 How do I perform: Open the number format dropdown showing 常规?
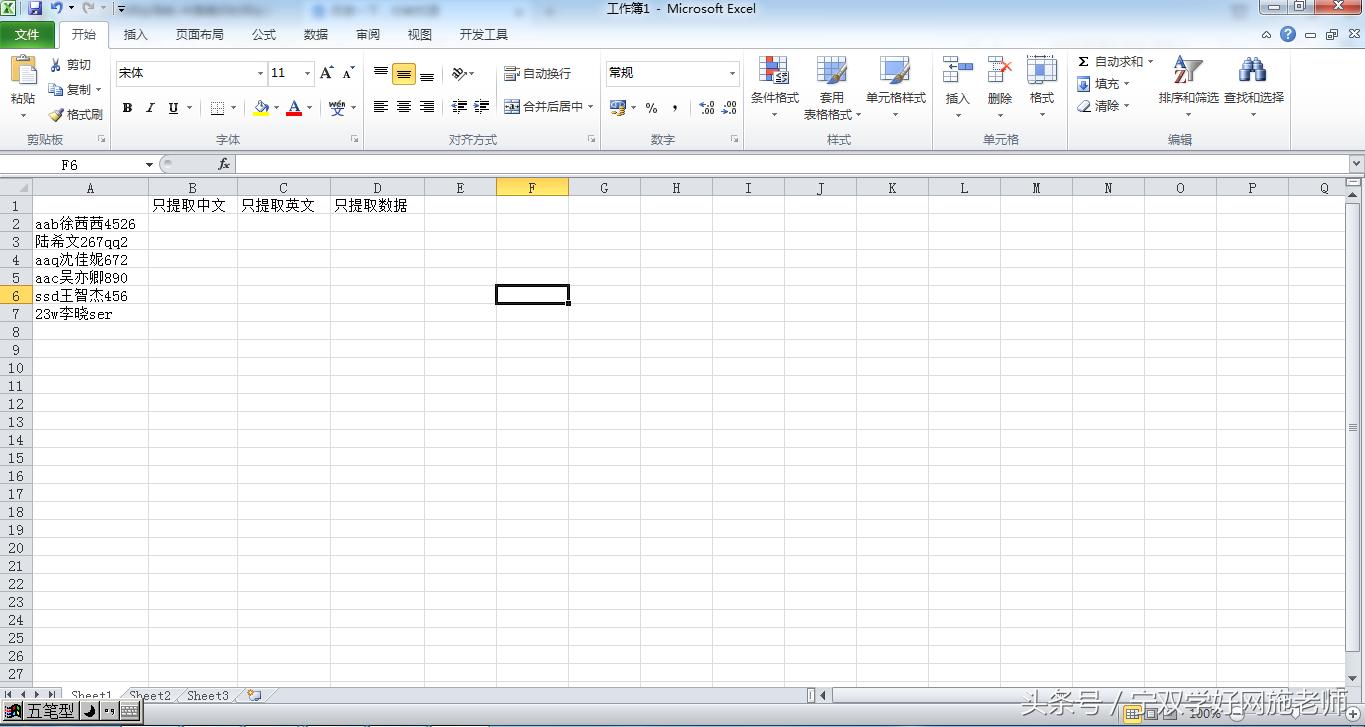732,73
